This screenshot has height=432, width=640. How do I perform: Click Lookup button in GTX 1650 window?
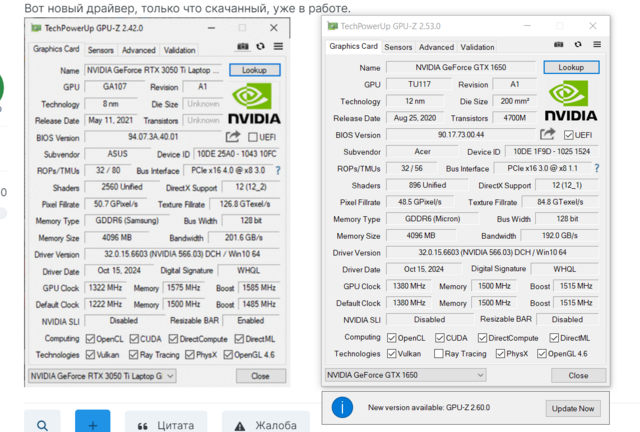570,67
